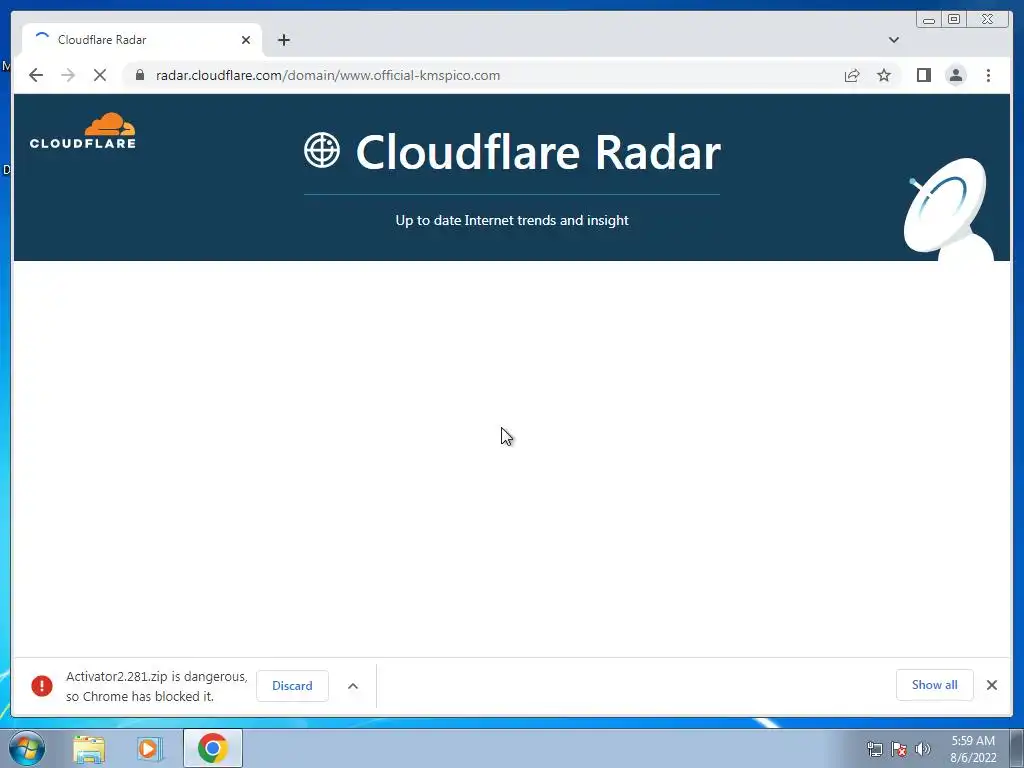Click the Cloudflare Radar title
The image size is (1024, 768).
[538, 153]
